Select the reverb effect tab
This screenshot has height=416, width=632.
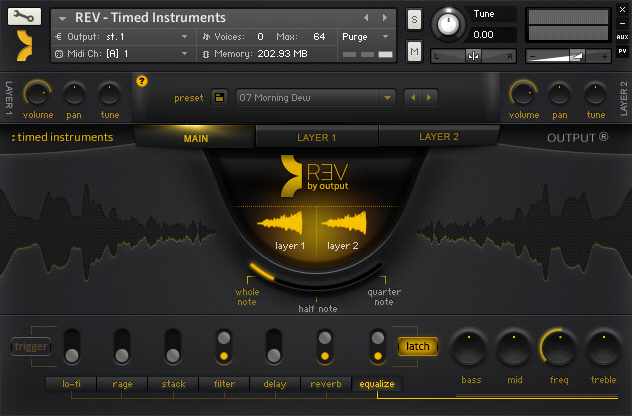326,384
